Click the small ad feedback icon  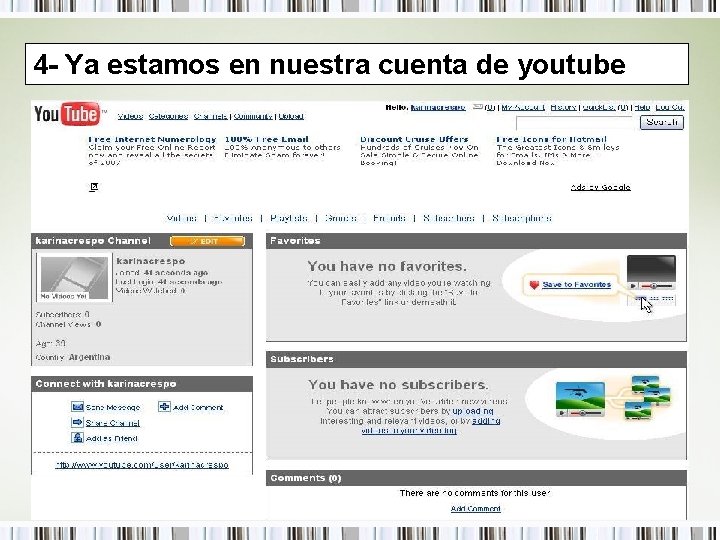tap(93, 186)
